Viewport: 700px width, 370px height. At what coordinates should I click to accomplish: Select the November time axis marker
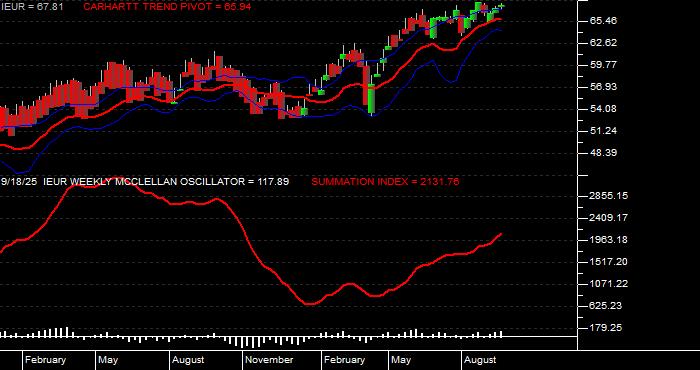click(270, 360)
